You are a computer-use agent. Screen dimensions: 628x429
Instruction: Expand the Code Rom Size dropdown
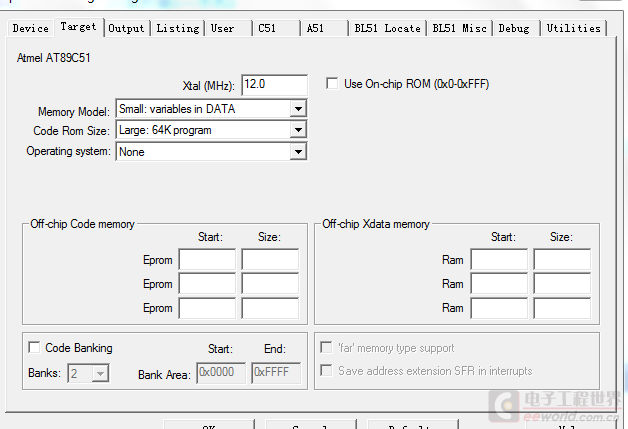pos(298,130)
